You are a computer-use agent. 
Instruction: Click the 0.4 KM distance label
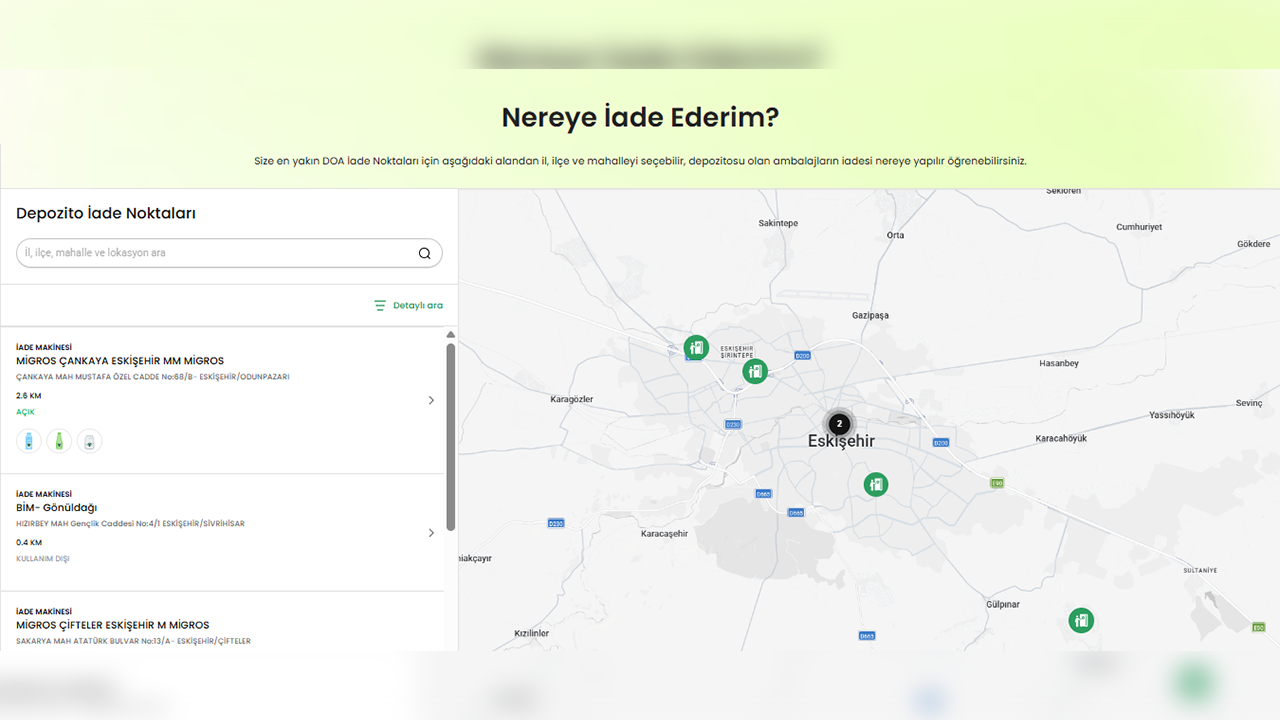click(29, 543)
